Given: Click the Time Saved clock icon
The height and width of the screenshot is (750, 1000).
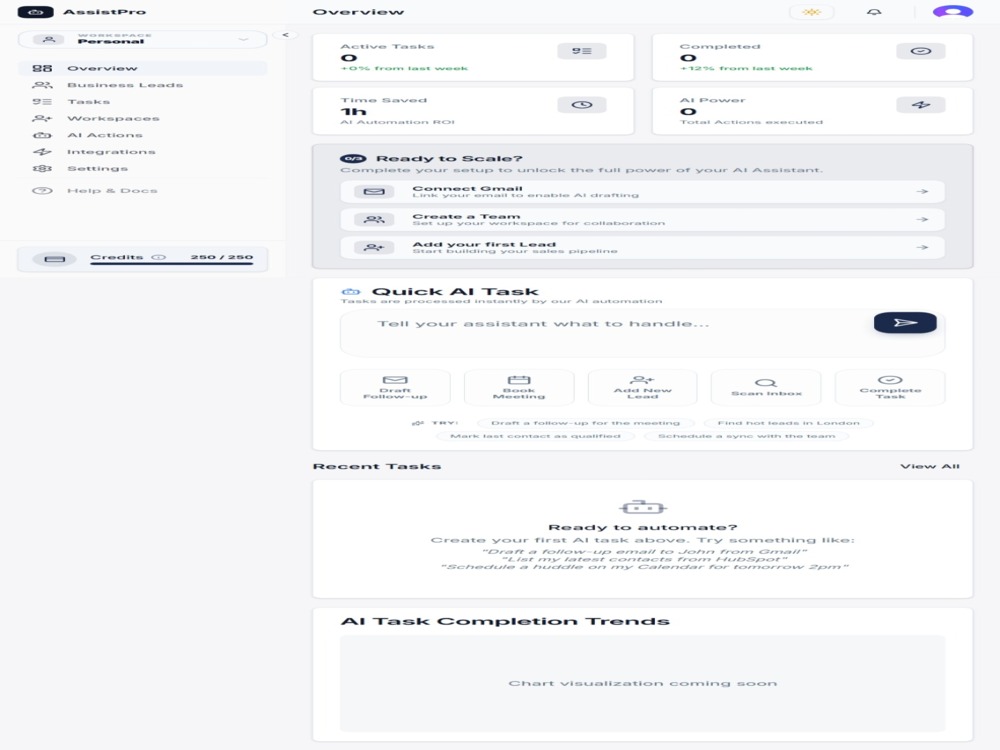Looking at the screenshot, I should click(582, 105).
